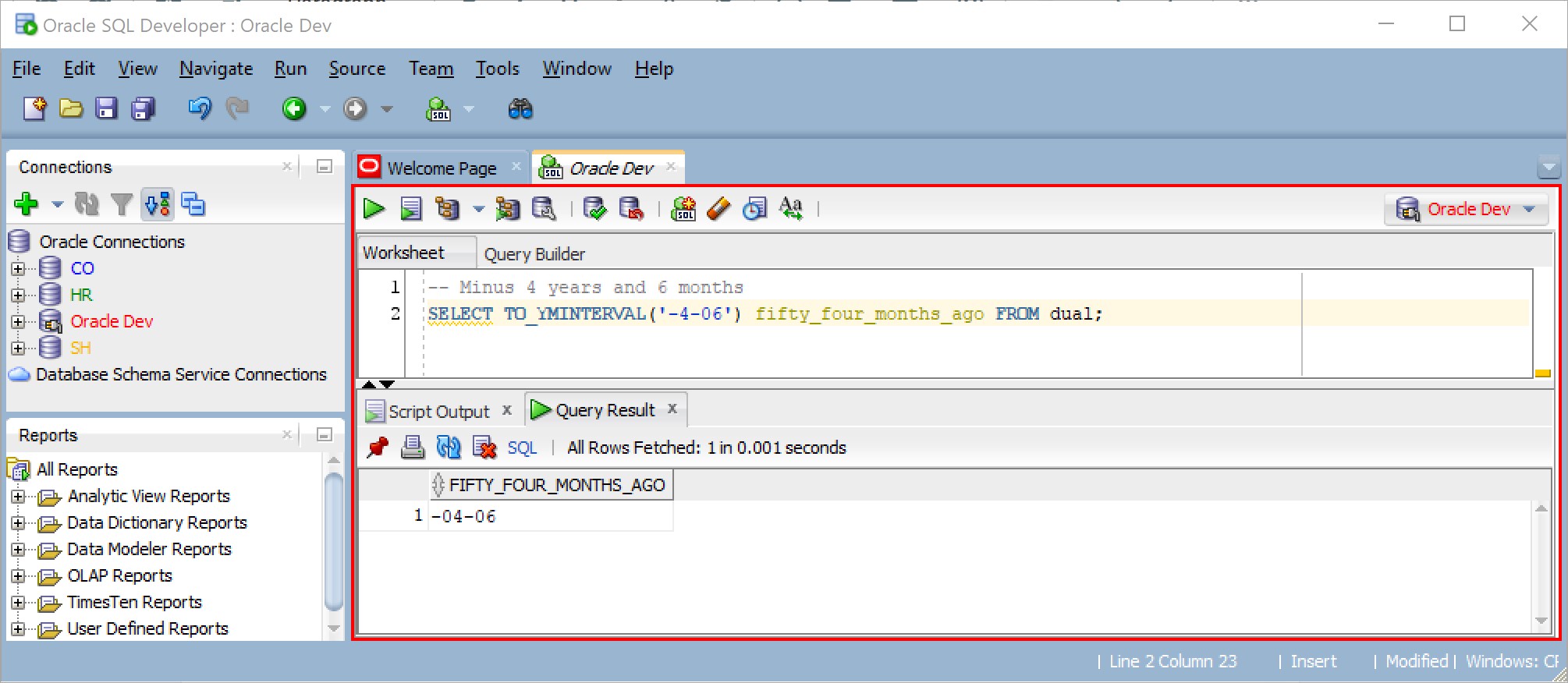This screenshot has height=683, width=1568.
Task: Open the SQL History icon
Action: coord(754,208)
